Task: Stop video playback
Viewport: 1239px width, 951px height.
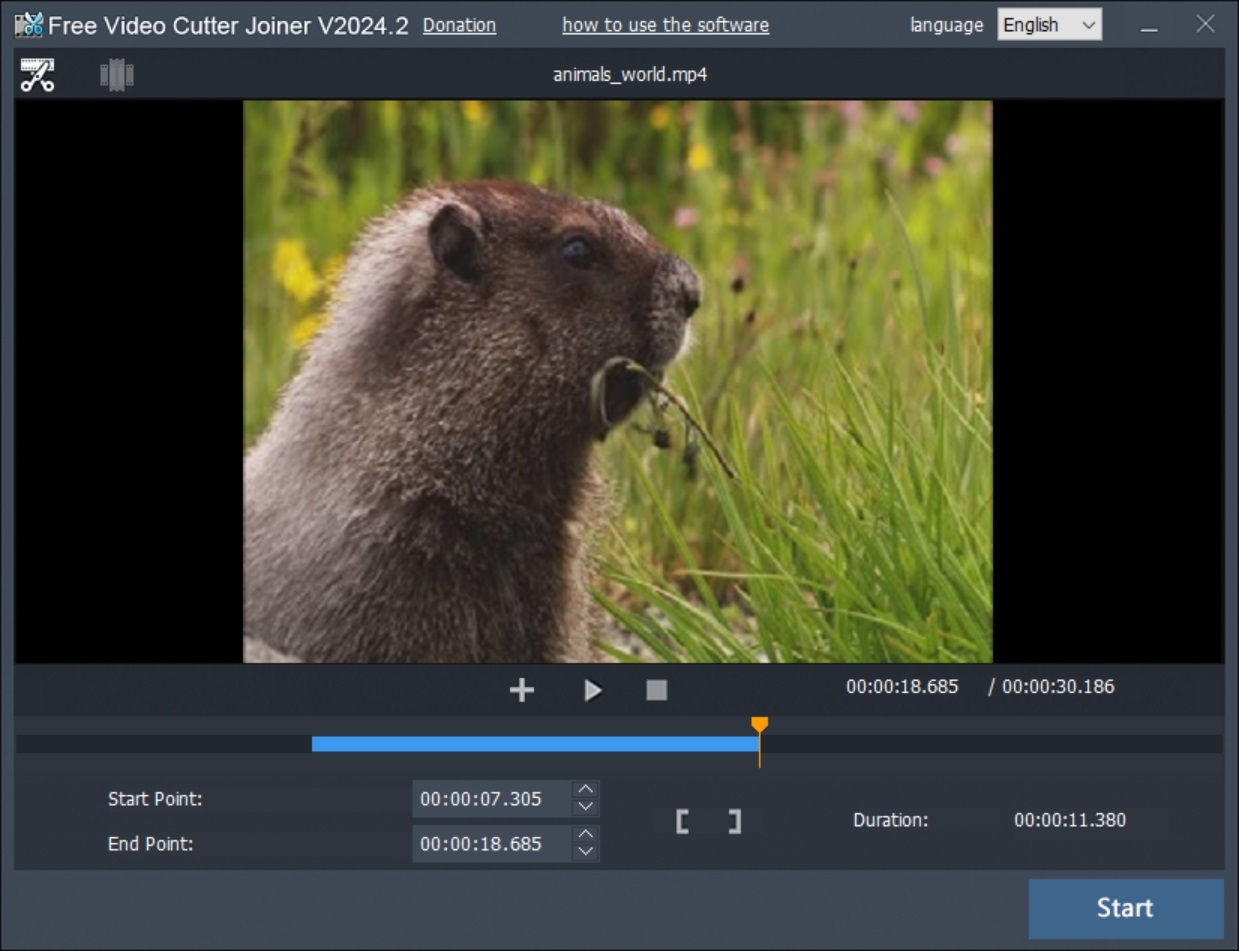Action: pos(656,689)
